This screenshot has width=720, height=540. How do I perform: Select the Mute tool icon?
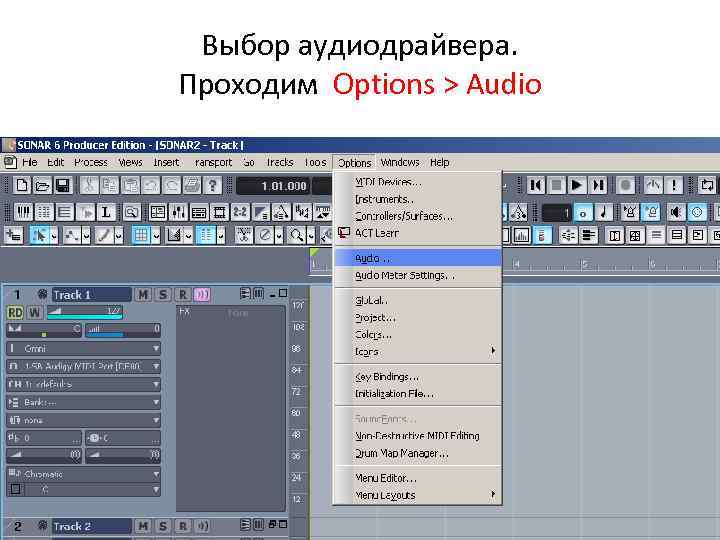pos(265,235)
